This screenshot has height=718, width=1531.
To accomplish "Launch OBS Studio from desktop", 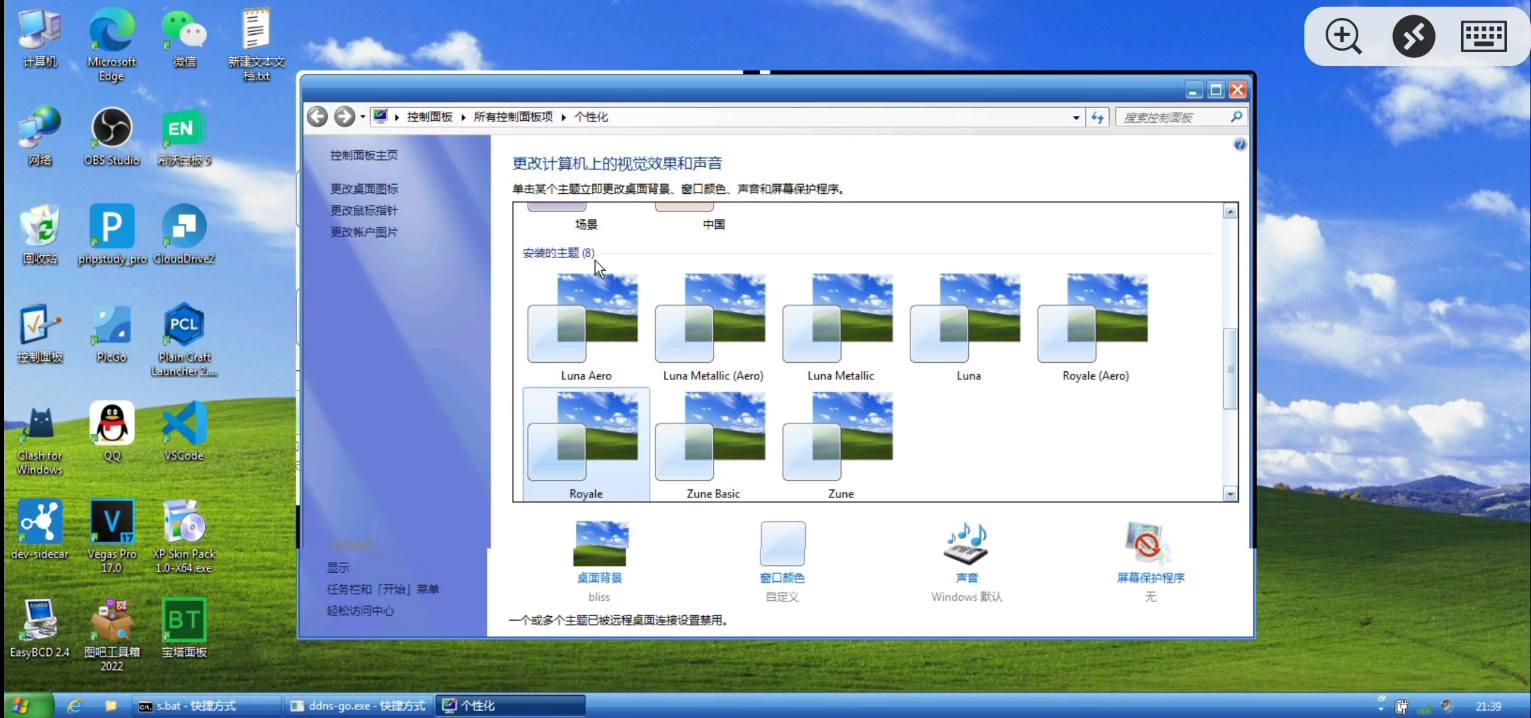I will click(112, 137).
